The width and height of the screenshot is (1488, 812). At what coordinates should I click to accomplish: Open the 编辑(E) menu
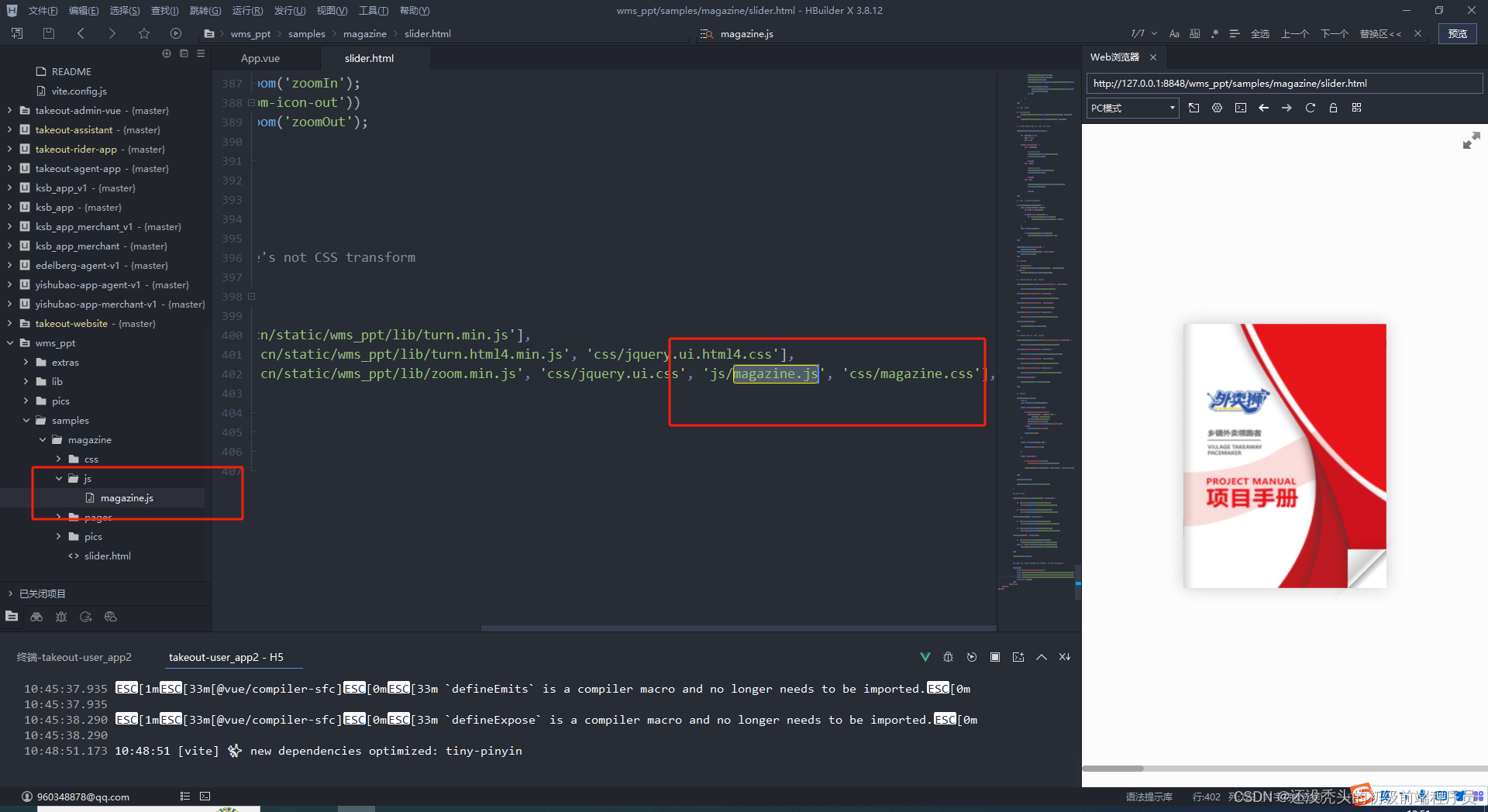[84, 11]
